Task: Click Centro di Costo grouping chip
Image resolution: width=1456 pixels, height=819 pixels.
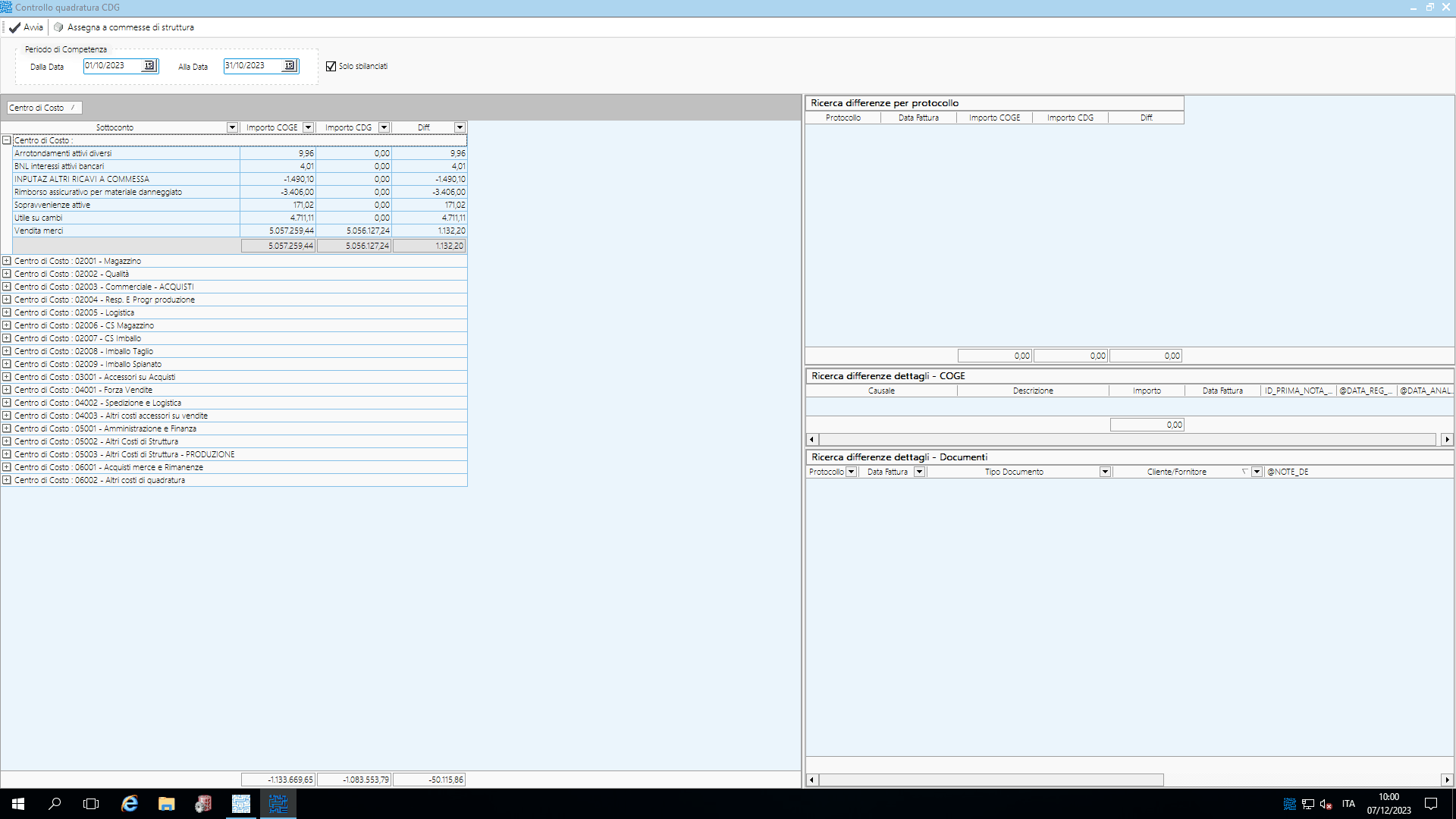Action: point(44,108)
